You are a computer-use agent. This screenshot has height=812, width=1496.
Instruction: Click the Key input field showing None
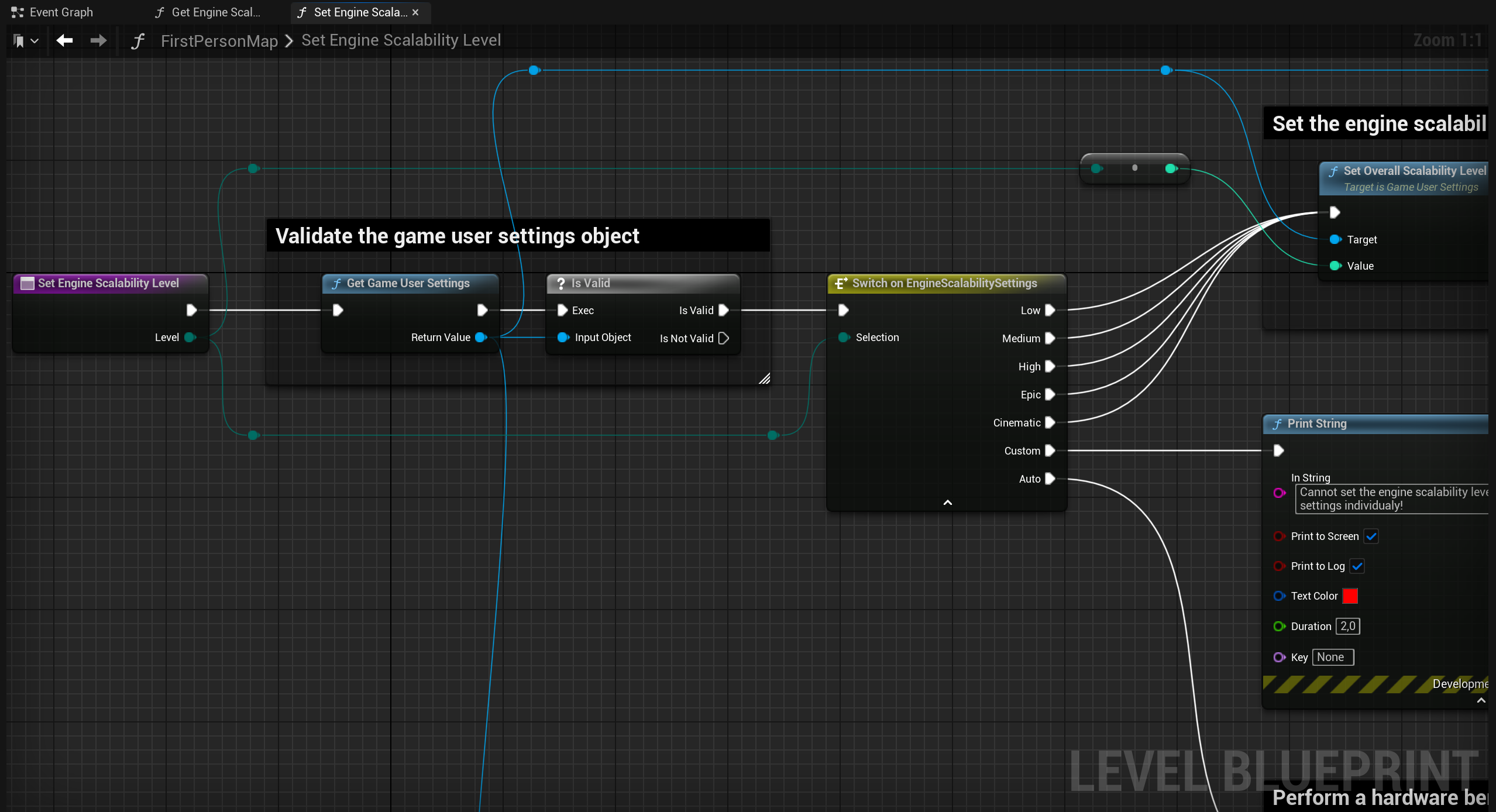click(x=1332, y=657)
